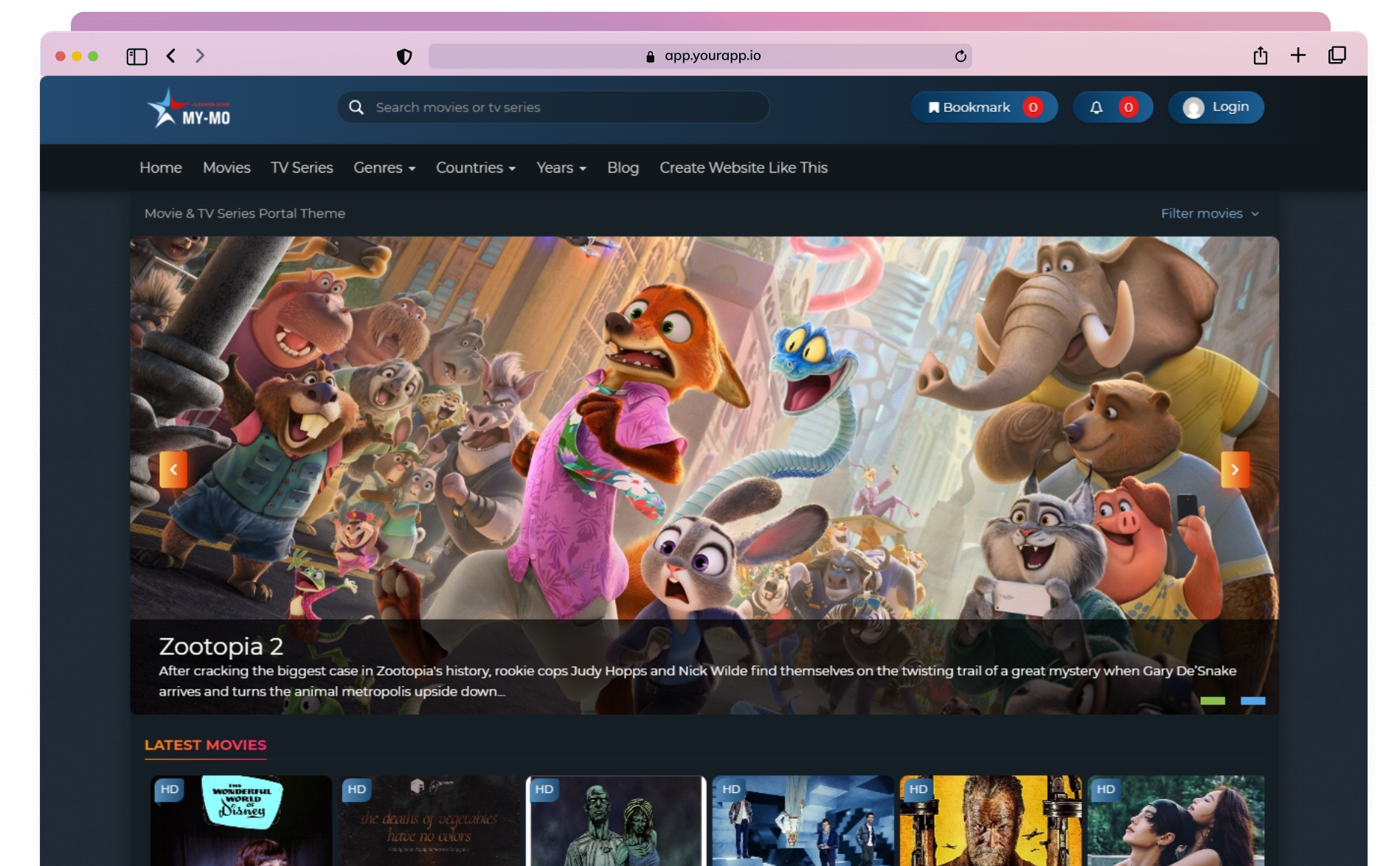Open the green zombie figures movie poster
The width and height of the screenshot is (1400, 866).
tap(616, 820)
